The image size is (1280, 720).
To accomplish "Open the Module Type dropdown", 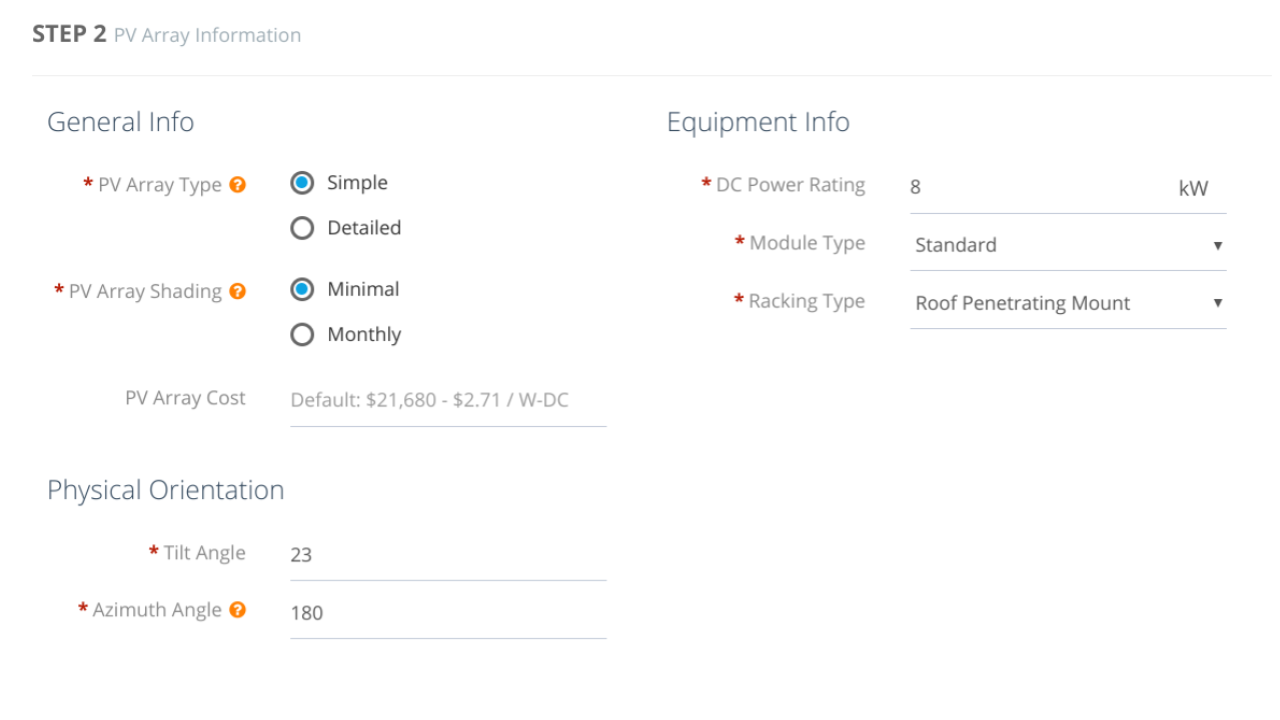I will (x=1060, y=245).
